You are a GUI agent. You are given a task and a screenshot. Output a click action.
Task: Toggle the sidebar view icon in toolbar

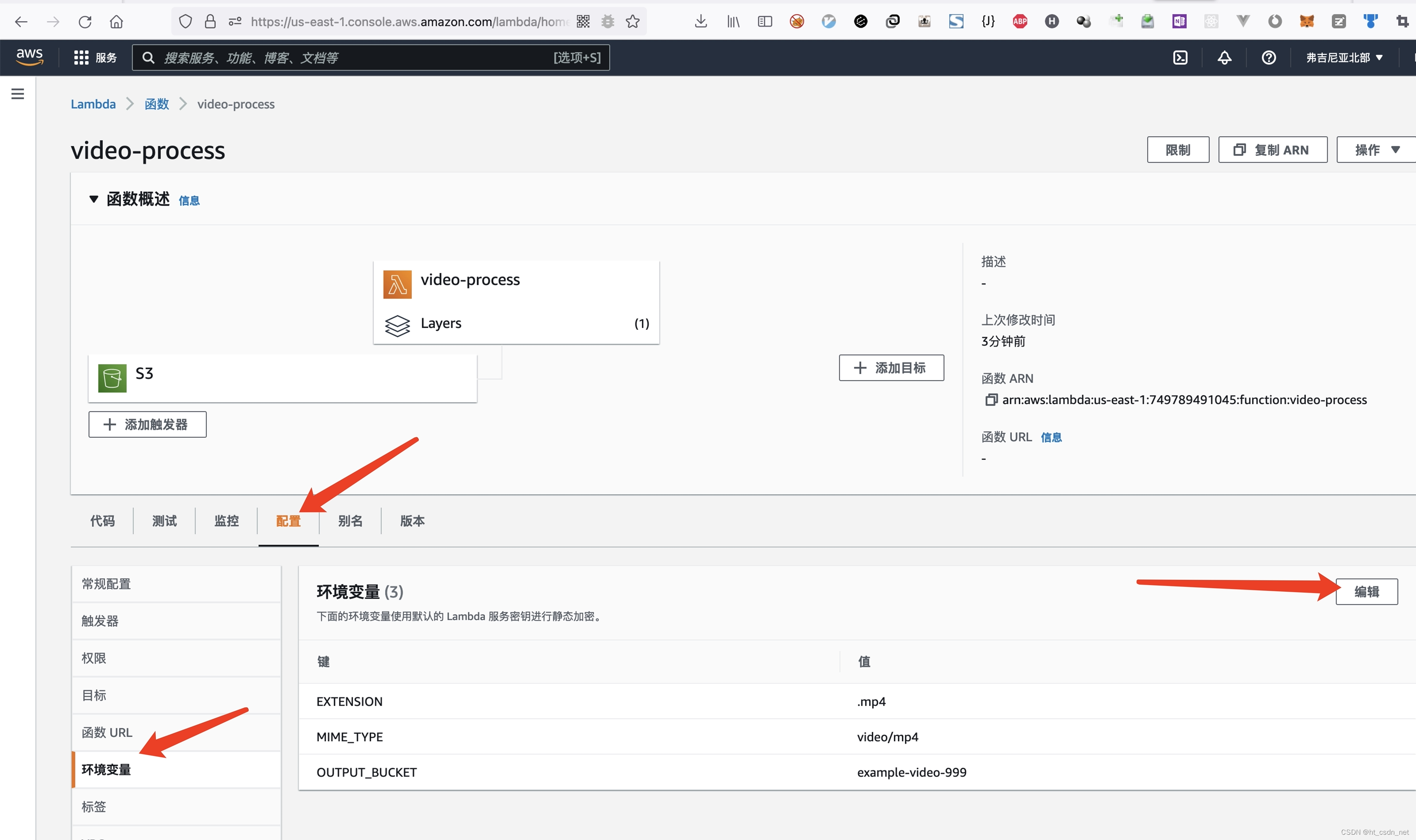point(765,22)
